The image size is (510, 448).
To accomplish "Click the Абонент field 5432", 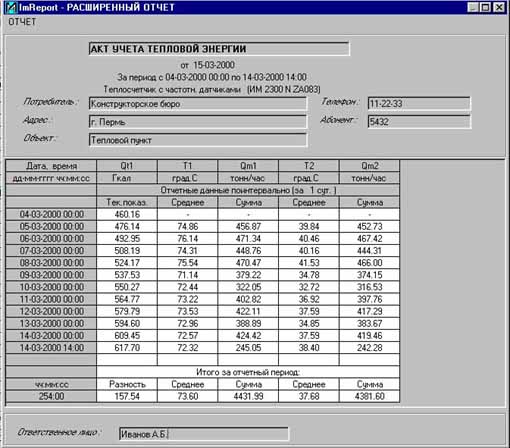I will pos(419,122).
